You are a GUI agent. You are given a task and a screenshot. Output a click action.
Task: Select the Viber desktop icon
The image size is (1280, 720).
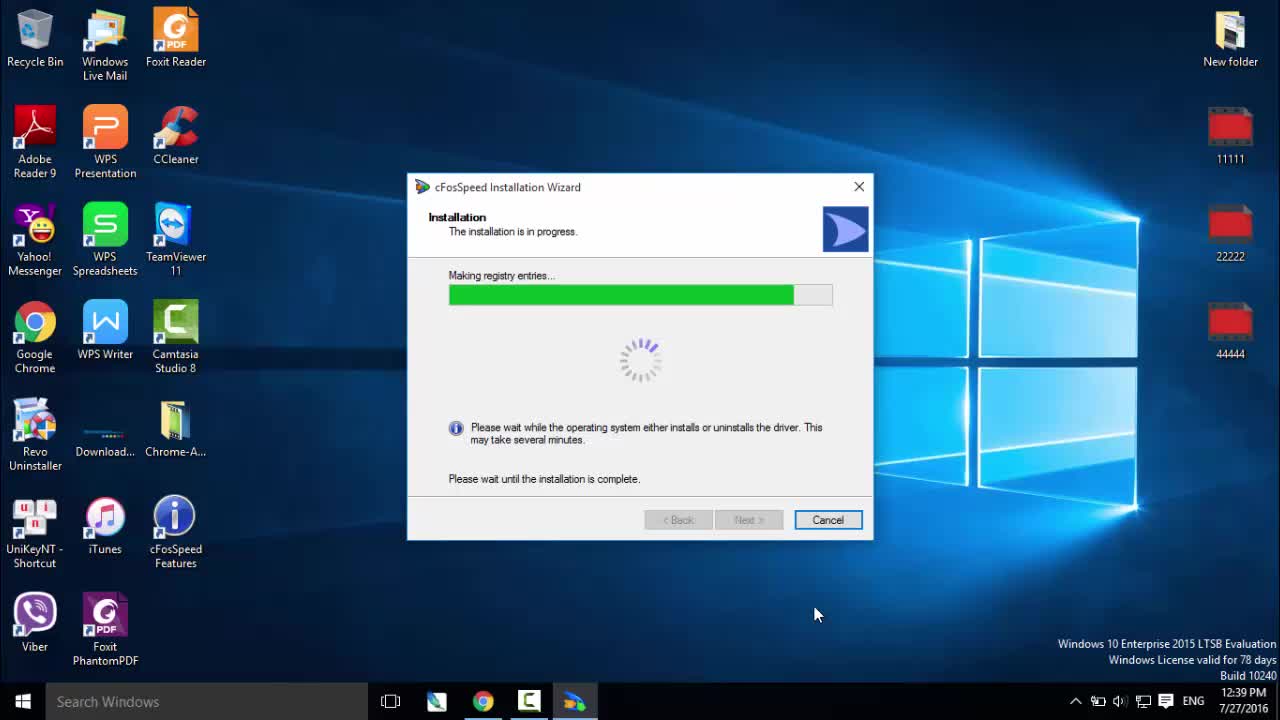click(35, 623)
